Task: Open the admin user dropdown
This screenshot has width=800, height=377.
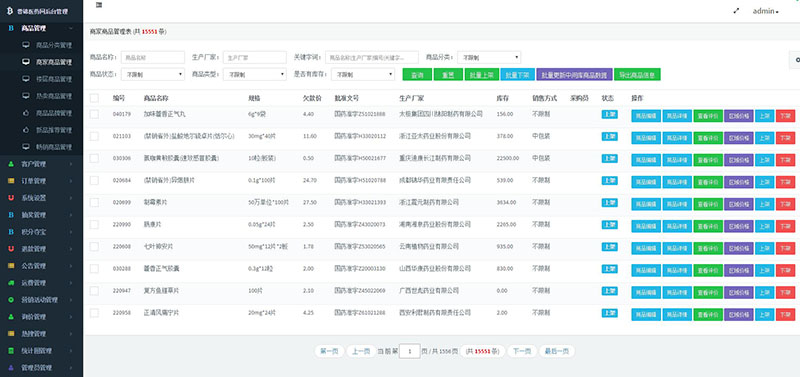Action: click(x=766, y=11)
